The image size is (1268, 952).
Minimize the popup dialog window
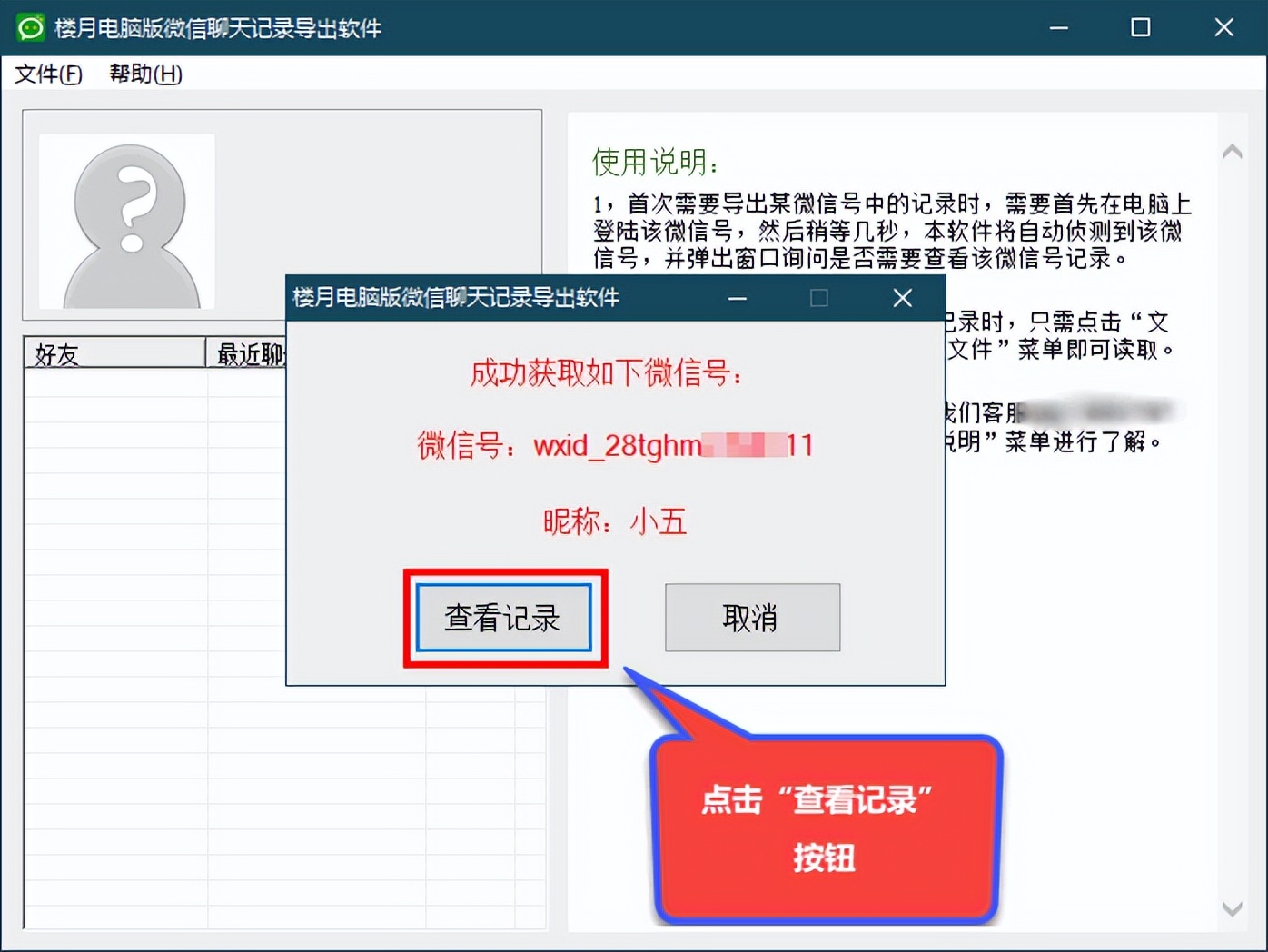(738, 298)
